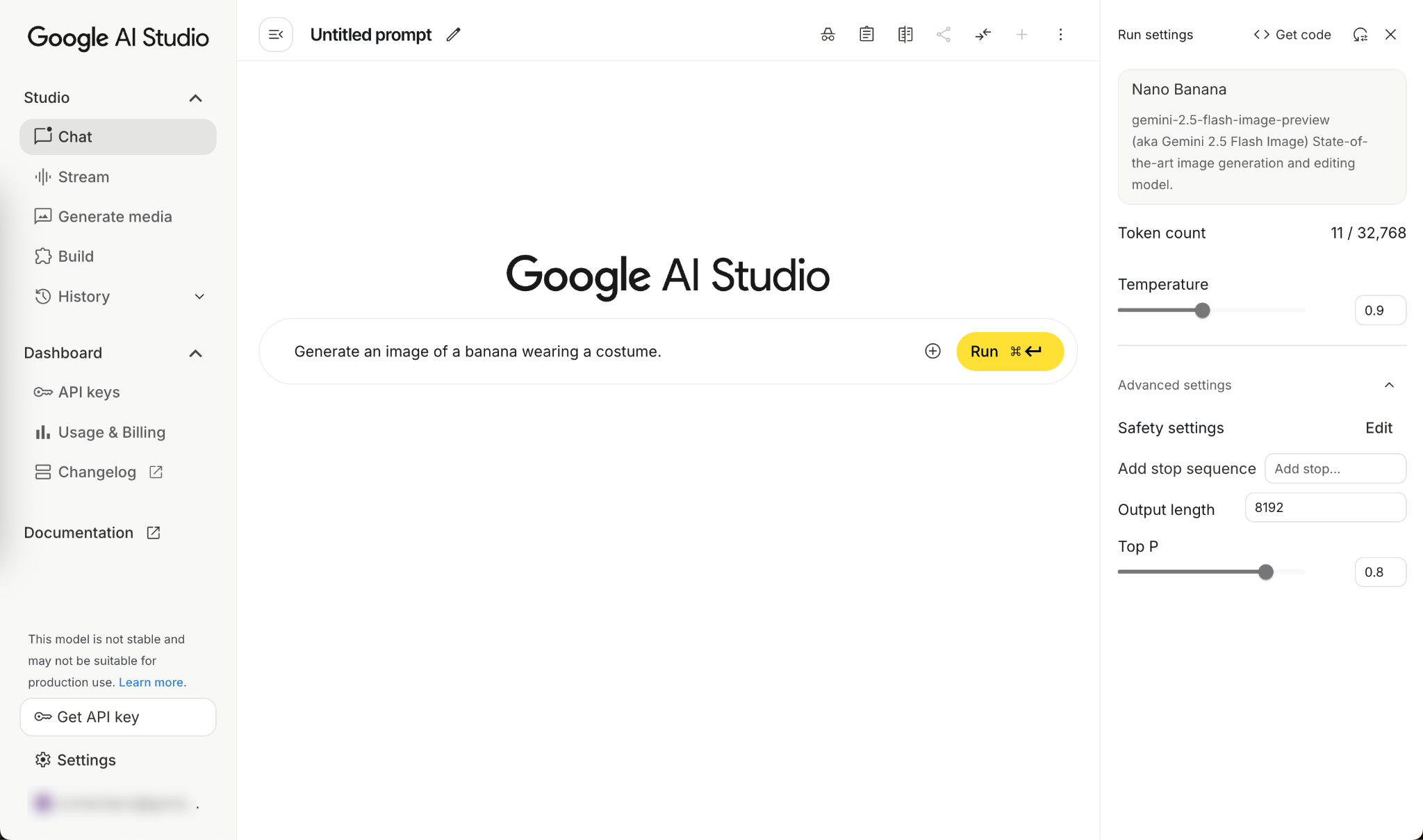Open the three-dot more options menu
This screenshot has height=840, width=1423.
[x=1060, y=35]
